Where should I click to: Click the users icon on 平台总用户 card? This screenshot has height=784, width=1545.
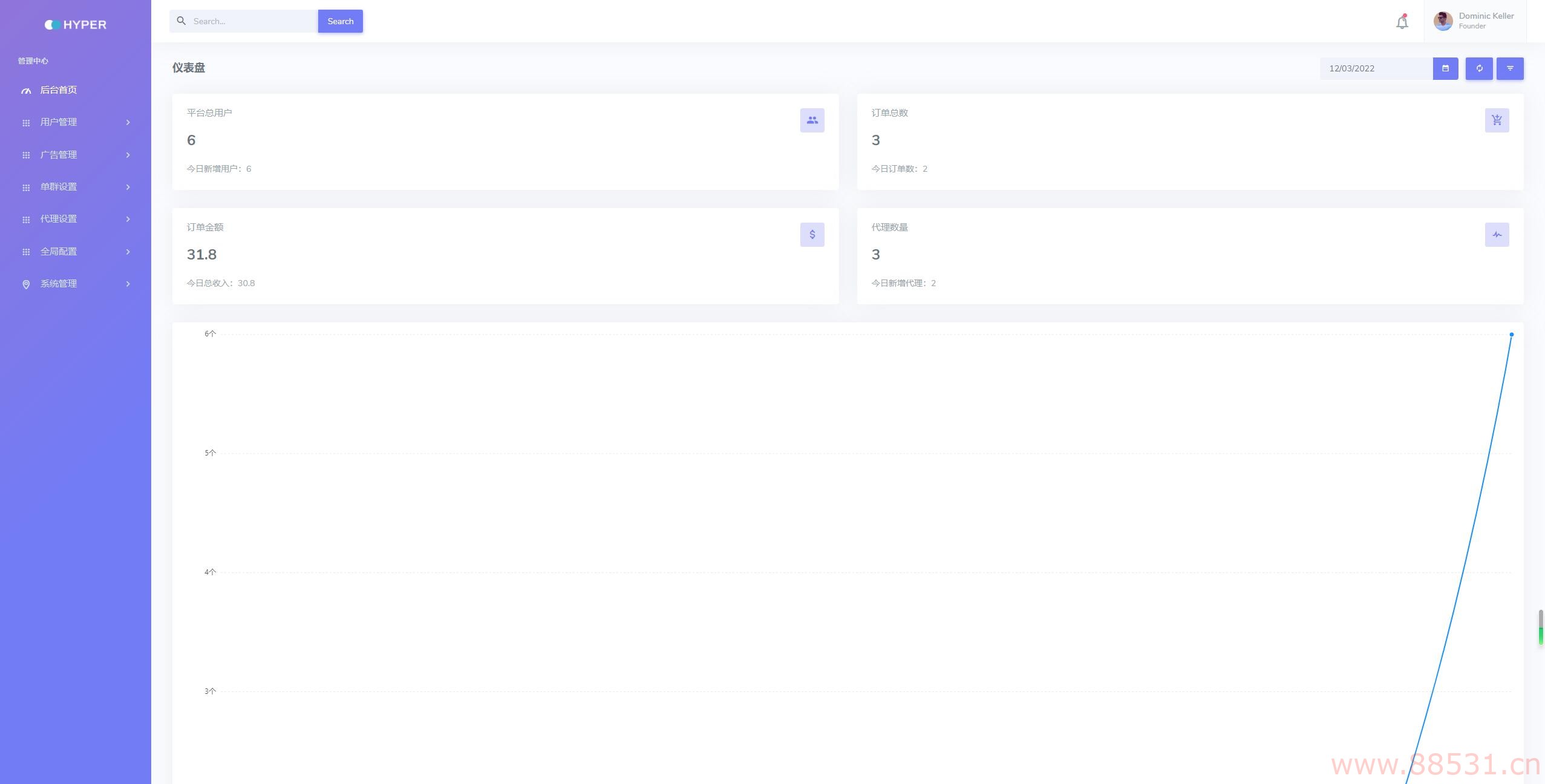[812, 120]
